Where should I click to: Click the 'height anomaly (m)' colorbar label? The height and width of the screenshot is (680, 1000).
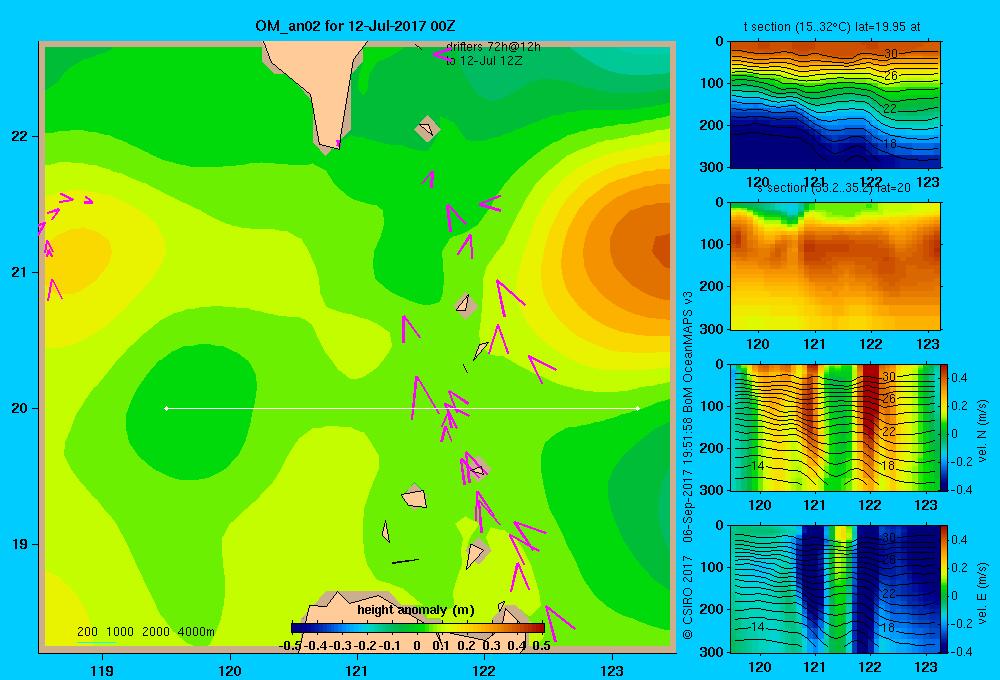point(416,610)
